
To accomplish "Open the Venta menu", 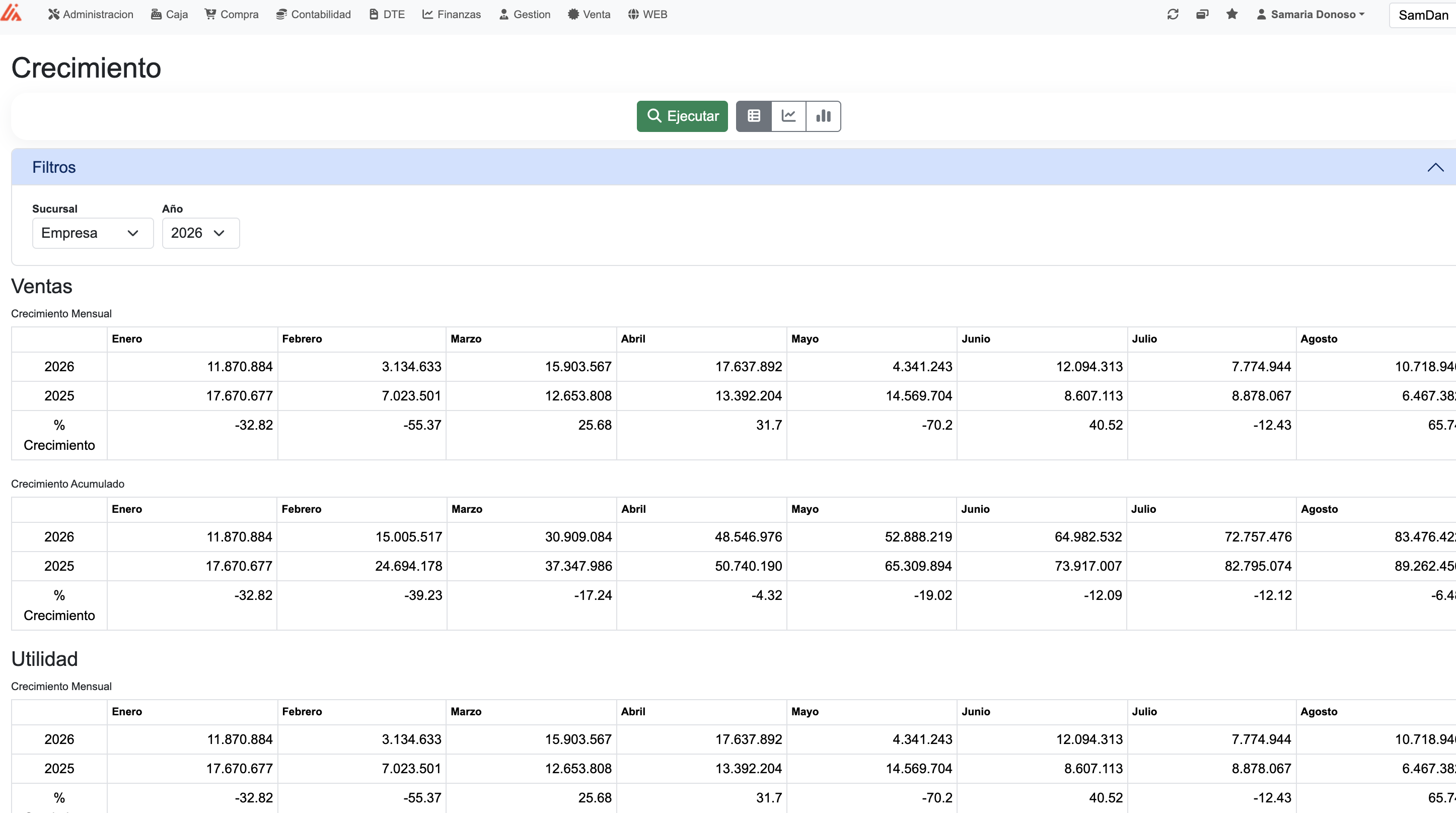I will (589, 14).
